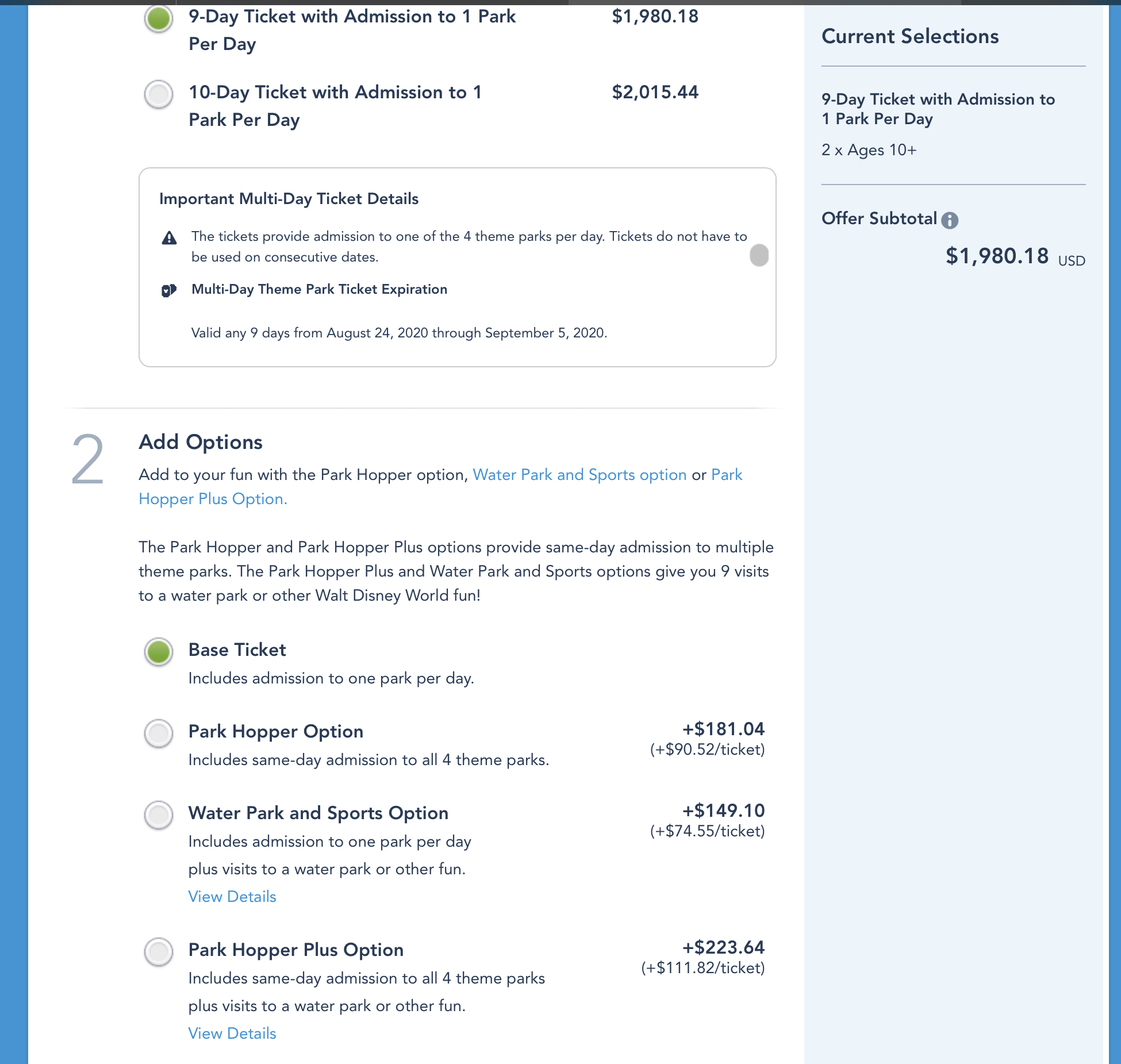The image size is (1121, 1064).
Task: Open the Water Park and Sports option link
Action: (579, 475)
